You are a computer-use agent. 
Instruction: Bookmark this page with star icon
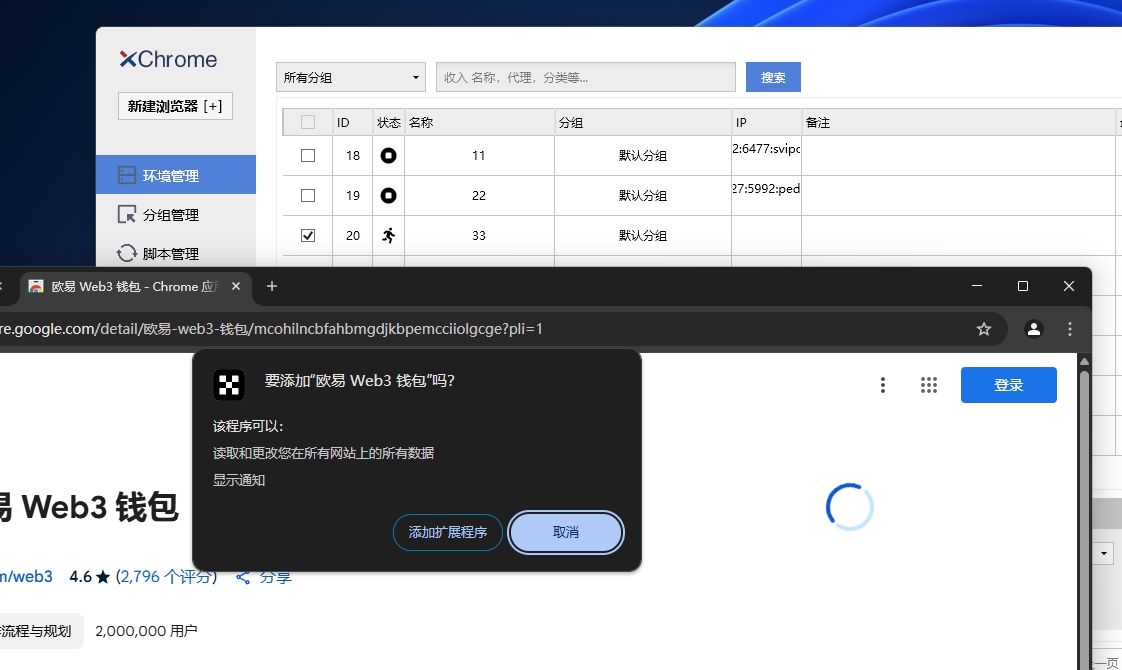coord(984,329)
